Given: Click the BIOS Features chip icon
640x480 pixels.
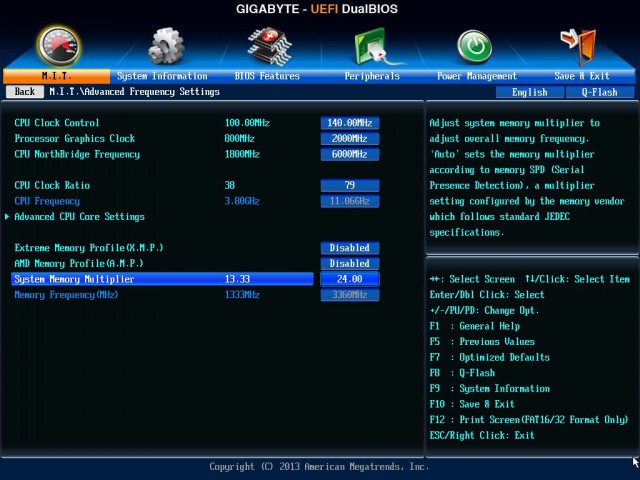Looking at the screenshot, I should coord(269,46).
